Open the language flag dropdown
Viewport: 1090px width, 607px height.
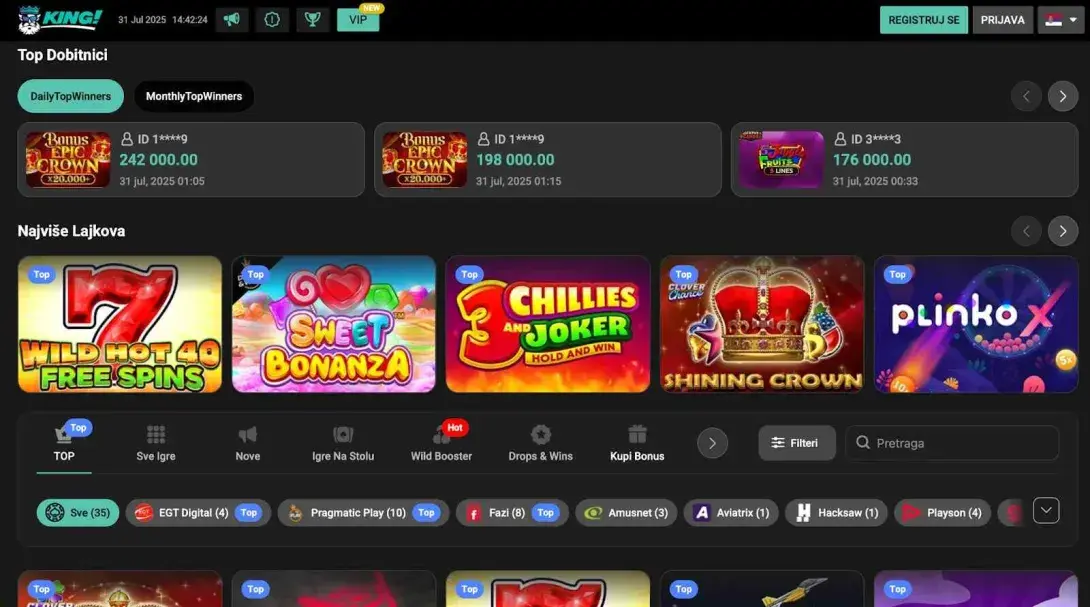point(1061,20)
